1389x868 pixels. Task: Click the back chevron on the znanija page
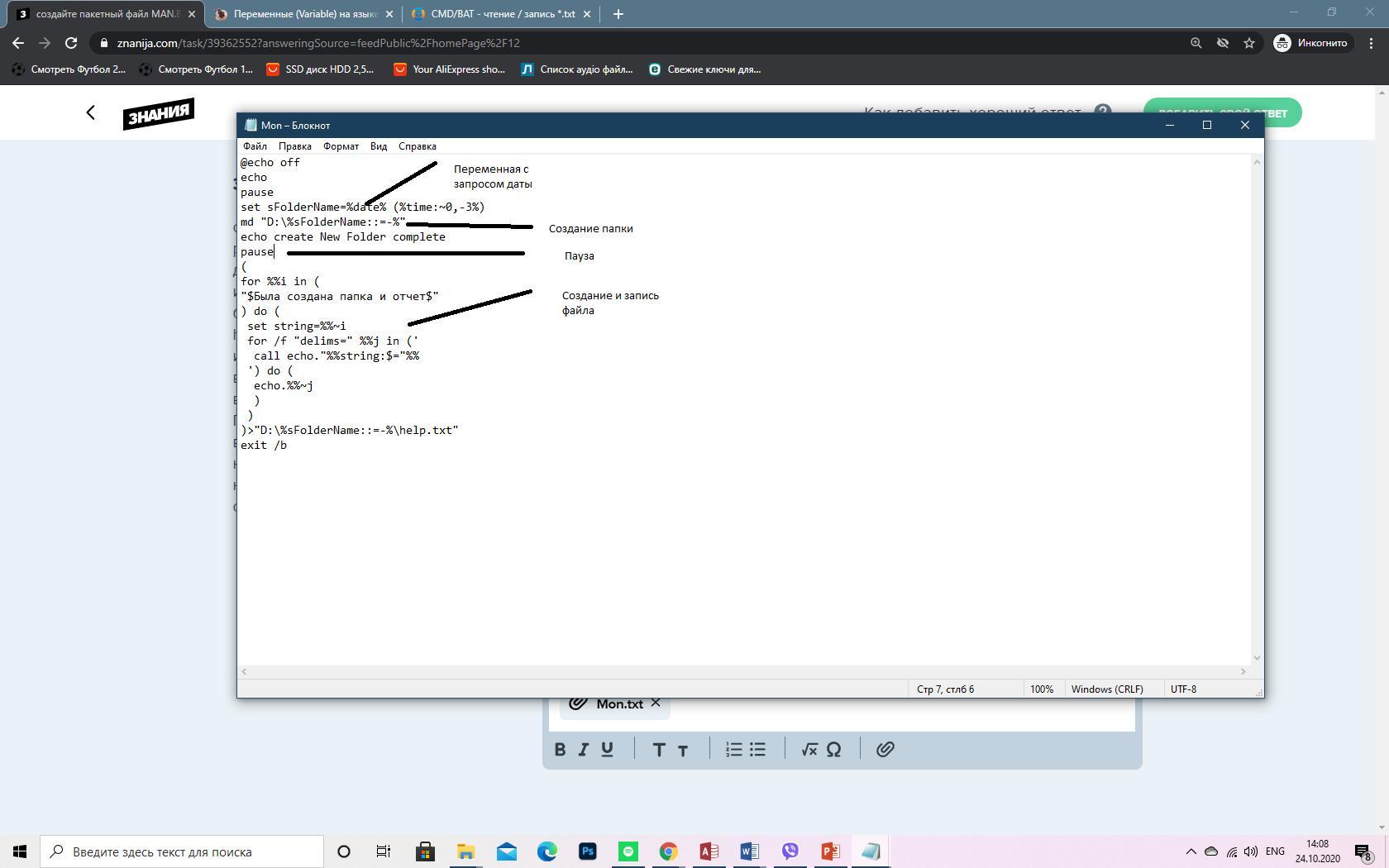tap(91, 112)
